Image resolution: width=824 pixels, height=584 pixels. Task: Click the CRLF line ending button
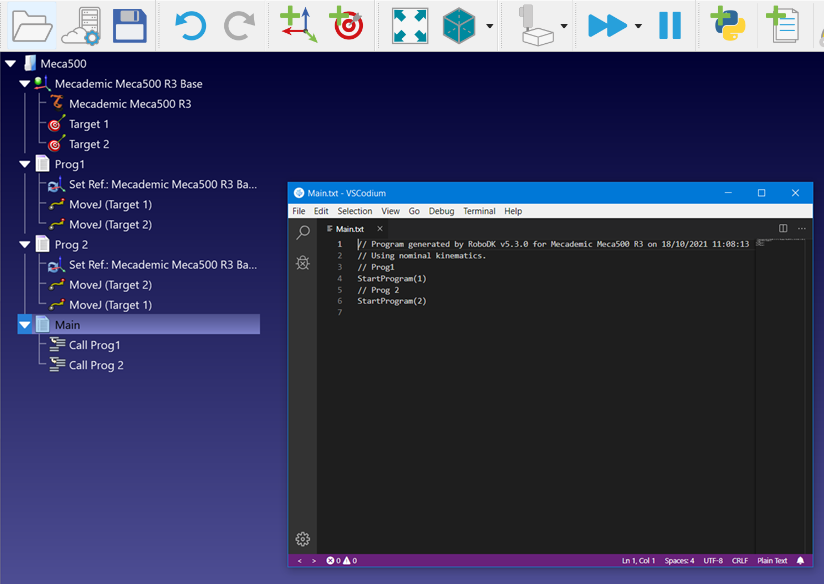click(x=740, y=561)
